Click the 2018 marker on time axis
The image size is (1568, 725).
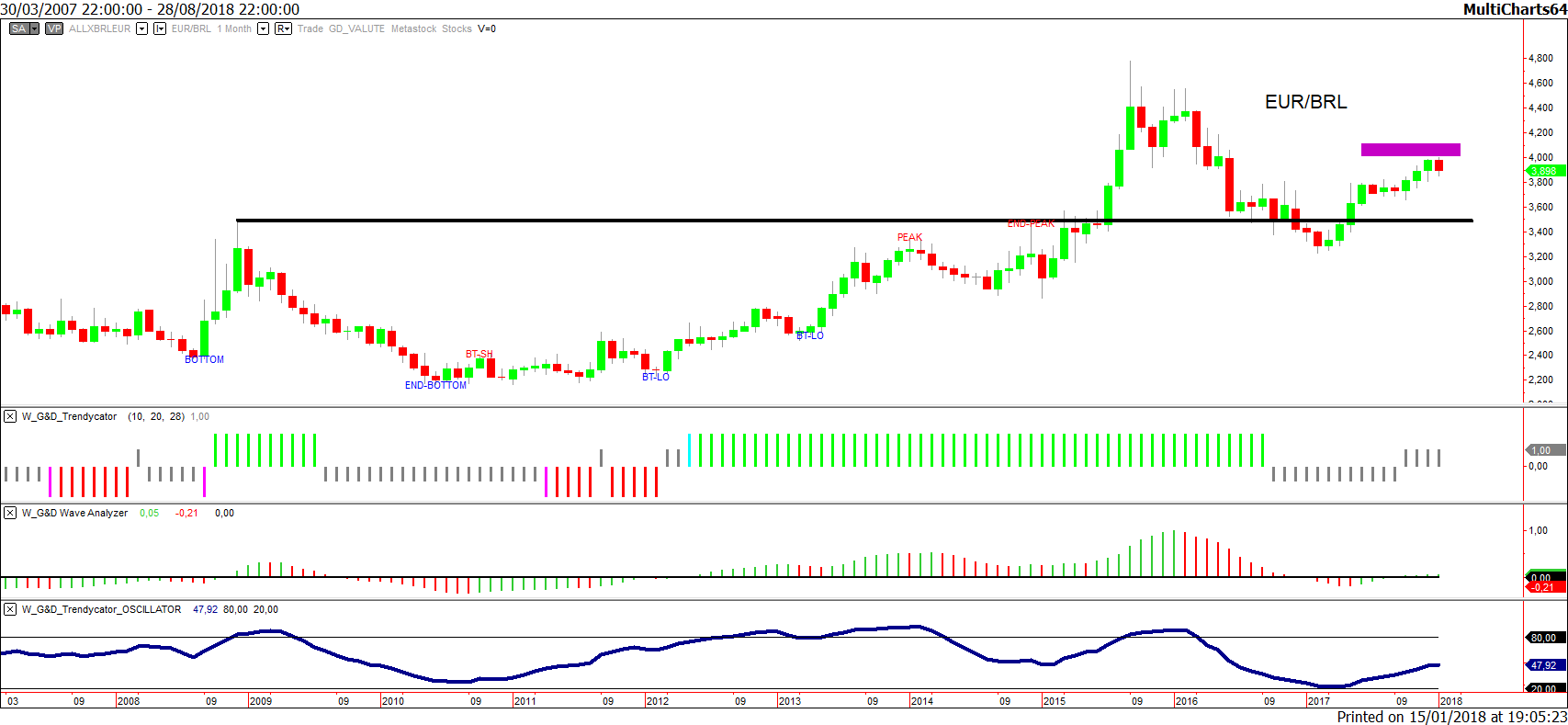pyautogui.click(x=1451, y=701)
